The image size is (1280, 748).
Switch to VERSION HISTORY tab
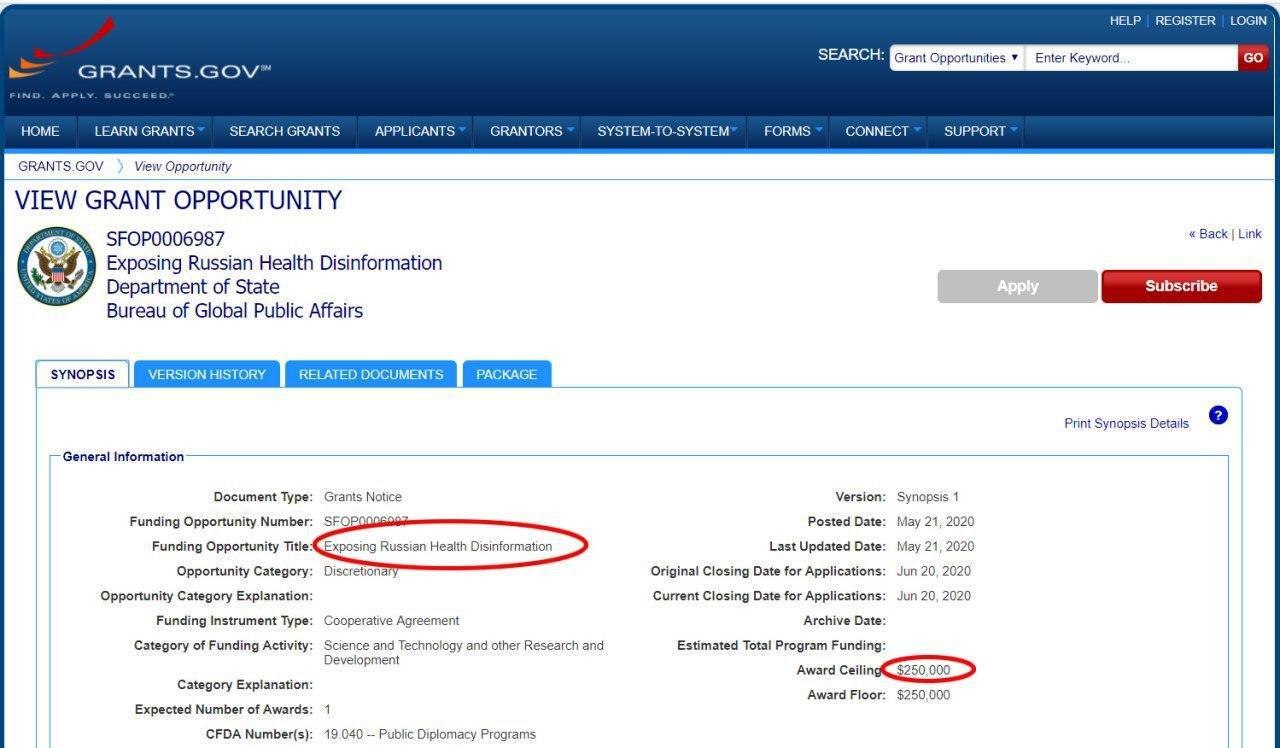[x=207, y=374]
